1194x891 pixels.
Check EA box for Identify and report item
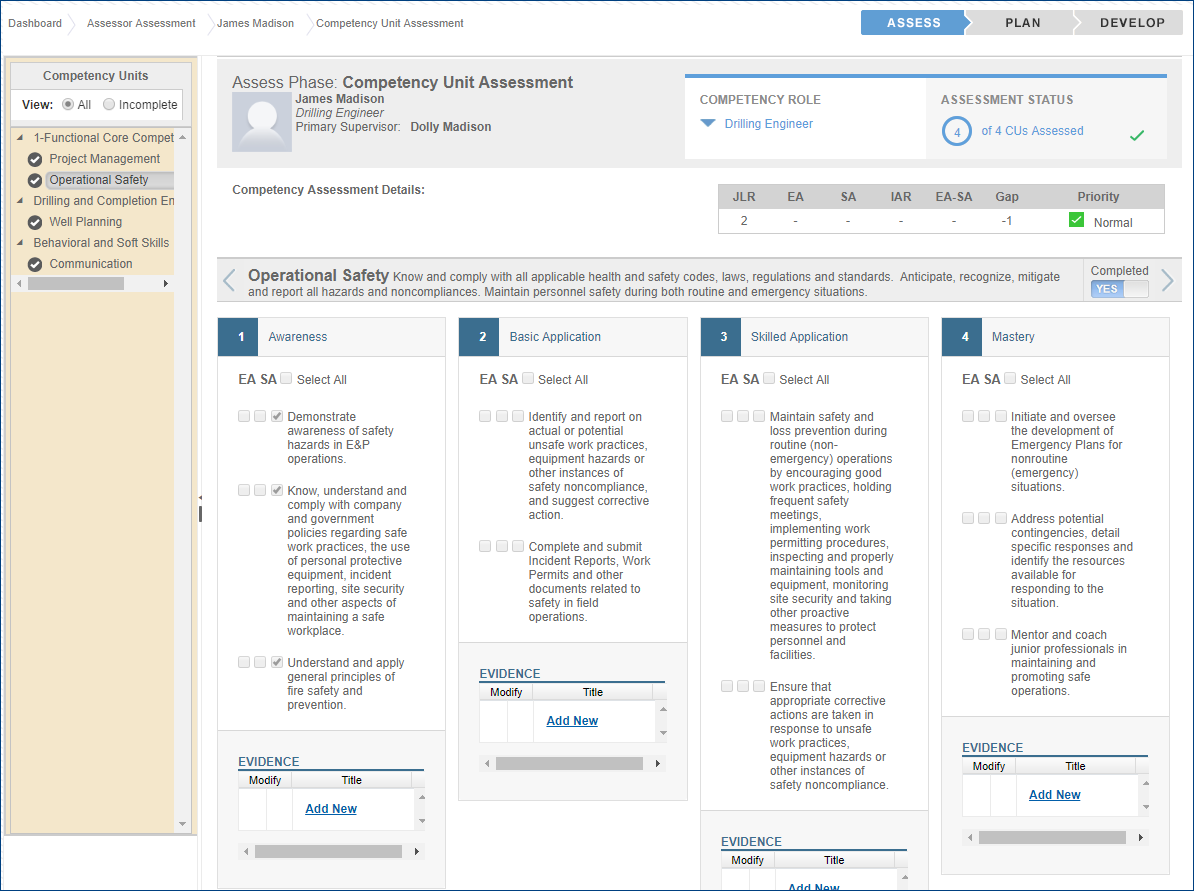coord(485,416)
